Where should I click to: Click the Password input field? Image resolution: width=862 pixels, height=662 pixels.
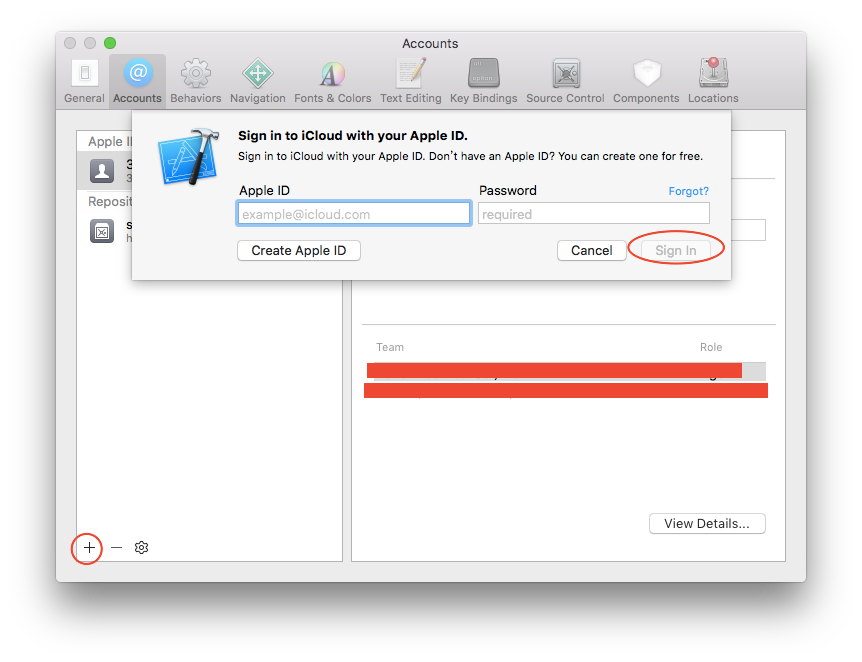[593, 213]
